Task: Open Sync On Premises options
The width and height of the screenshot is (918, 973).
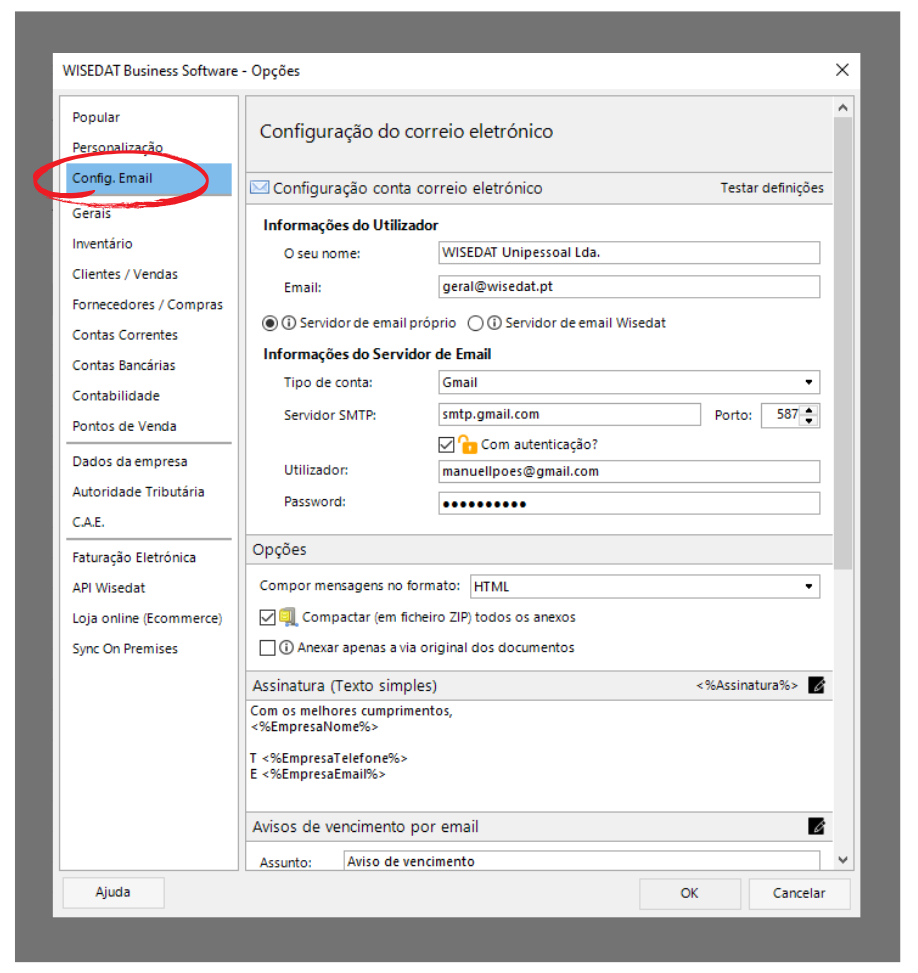Action: [125, 648]
